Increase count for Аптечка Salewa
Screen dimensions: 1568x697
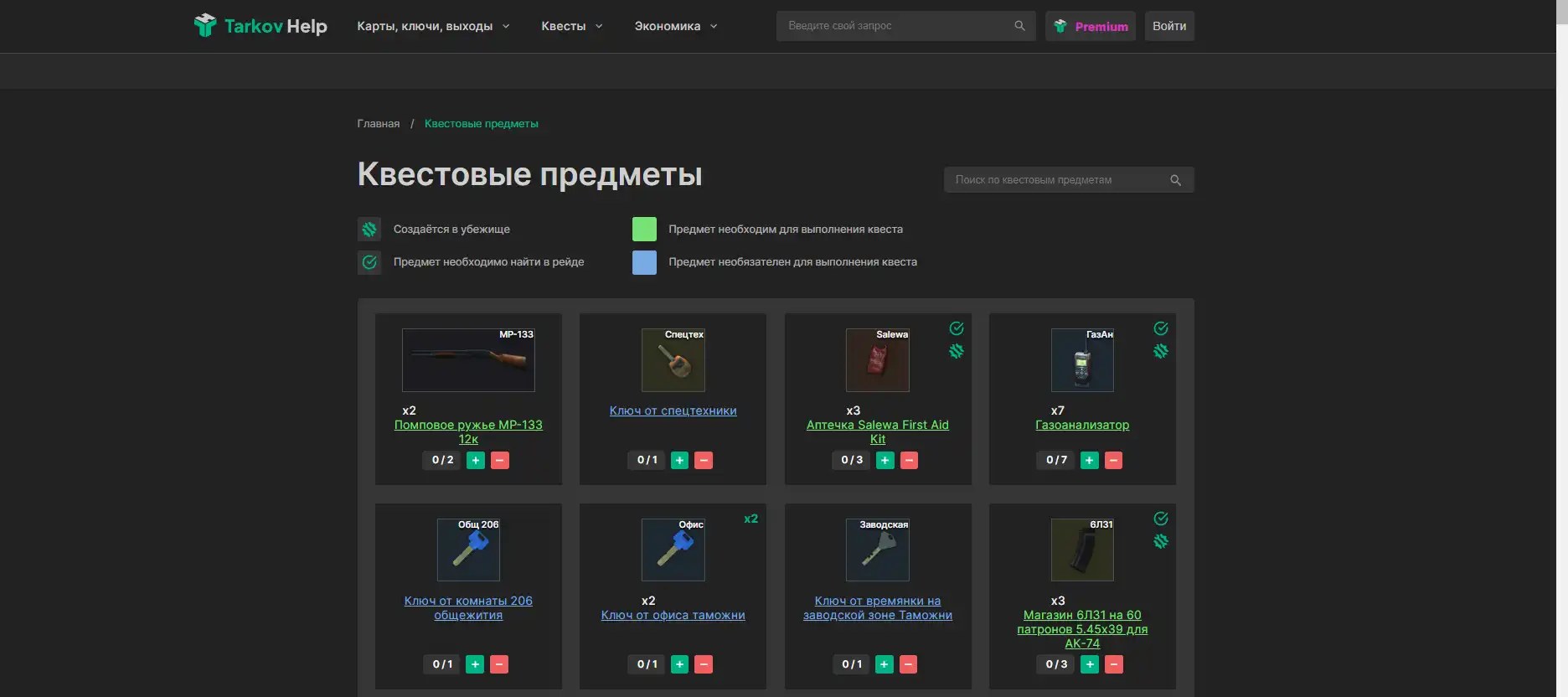(885, 460)
